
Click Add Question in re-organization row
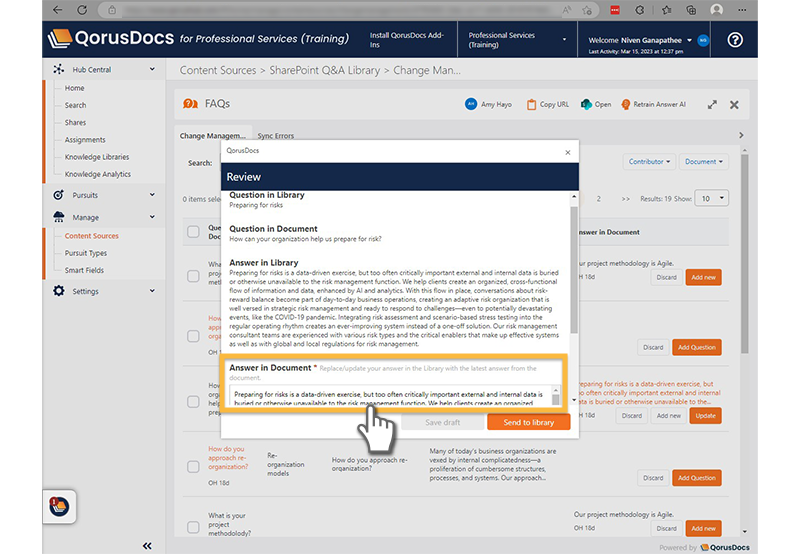point(696,478)
